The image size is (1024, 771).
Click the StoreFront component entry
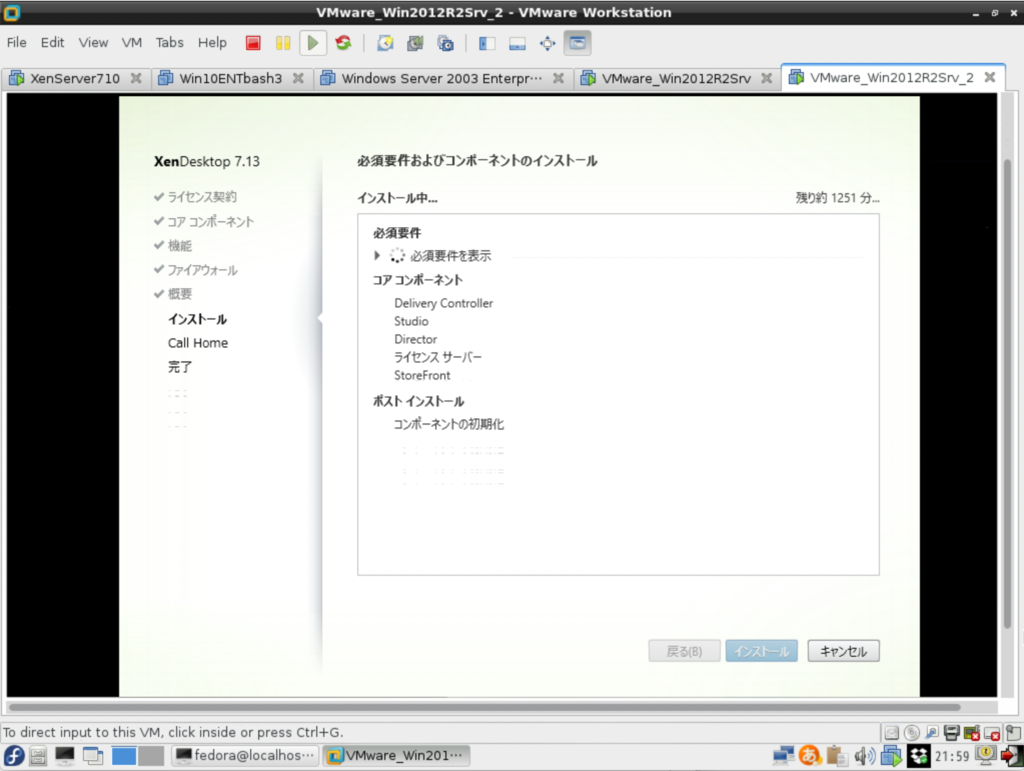[422, 375]
